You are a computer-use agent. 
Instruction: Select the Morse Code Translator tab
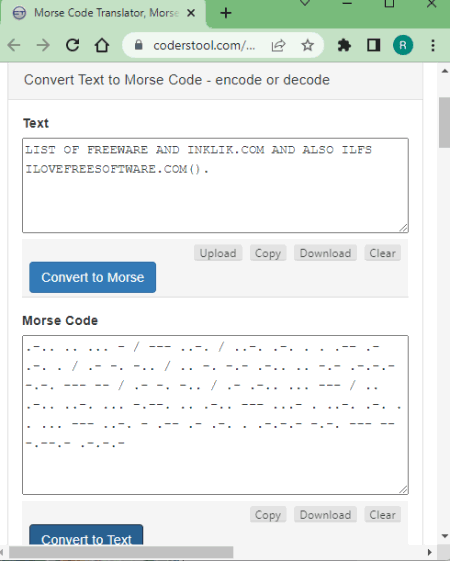(x=103, y=13)
